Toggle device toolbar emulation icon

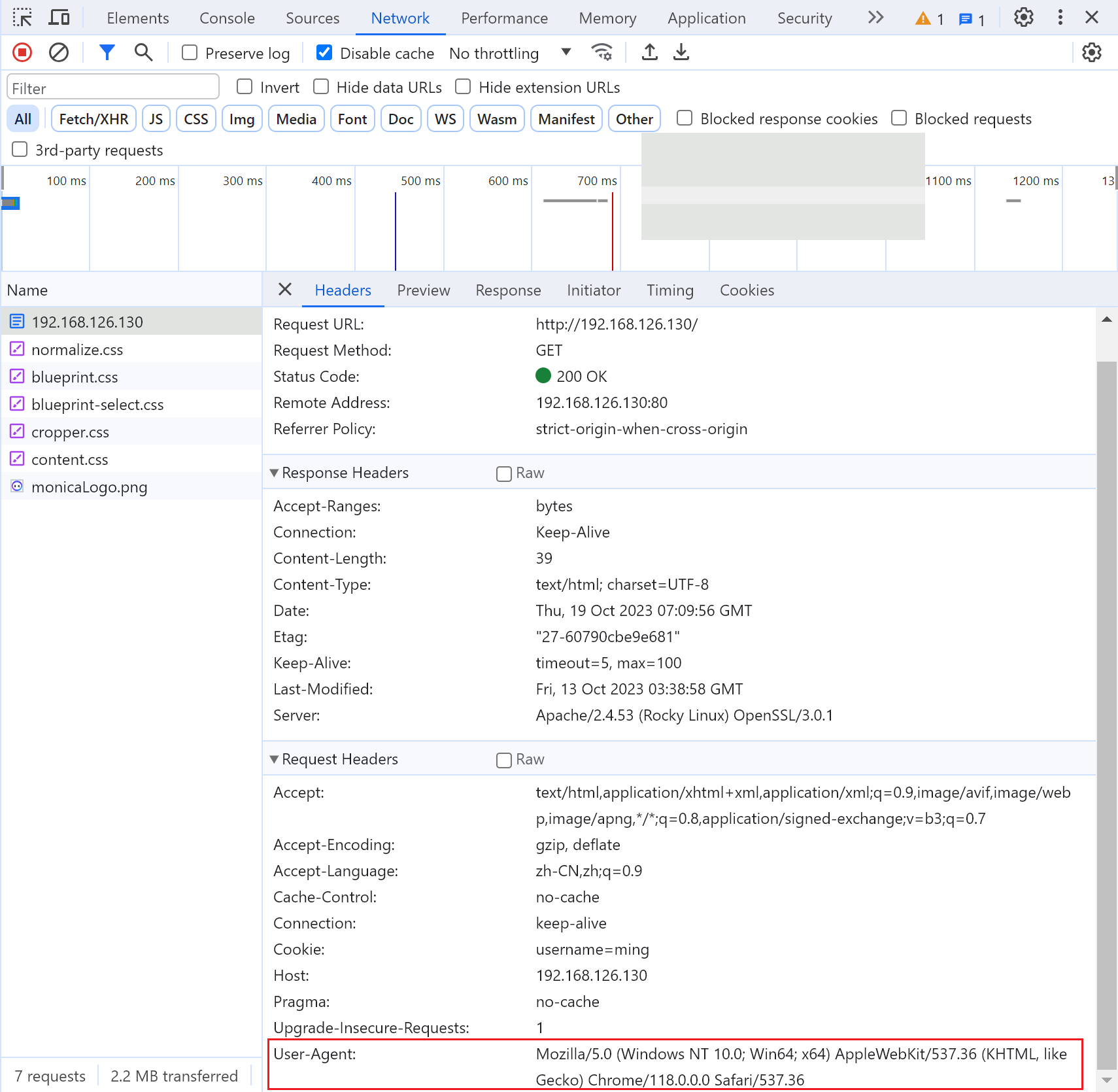click(x=59, y=18)
